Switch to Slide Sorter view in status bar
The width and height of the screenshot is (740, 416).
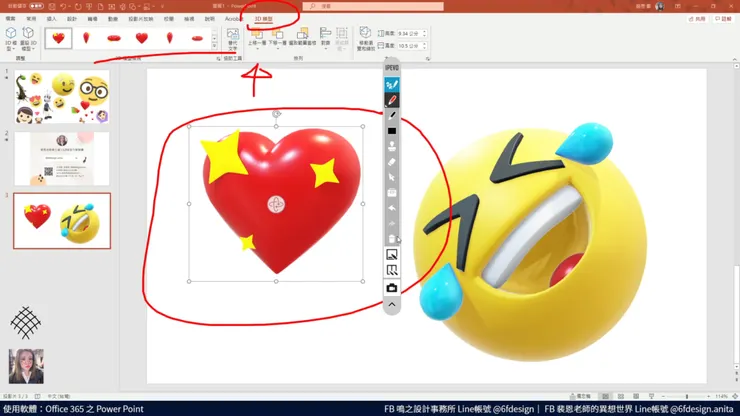click(621, 396)
